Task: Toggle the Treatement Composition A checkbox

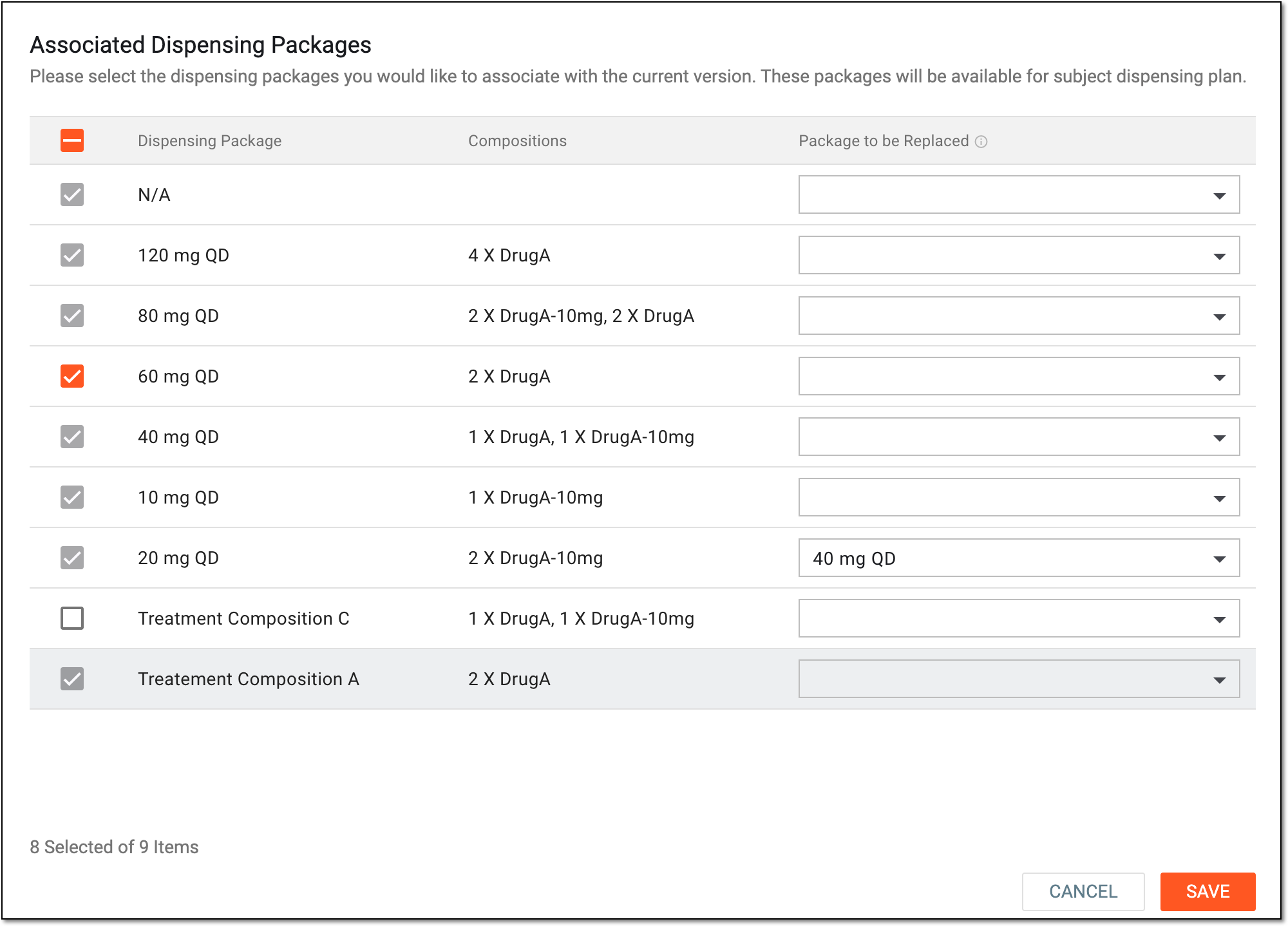Action: click(72, 679)
